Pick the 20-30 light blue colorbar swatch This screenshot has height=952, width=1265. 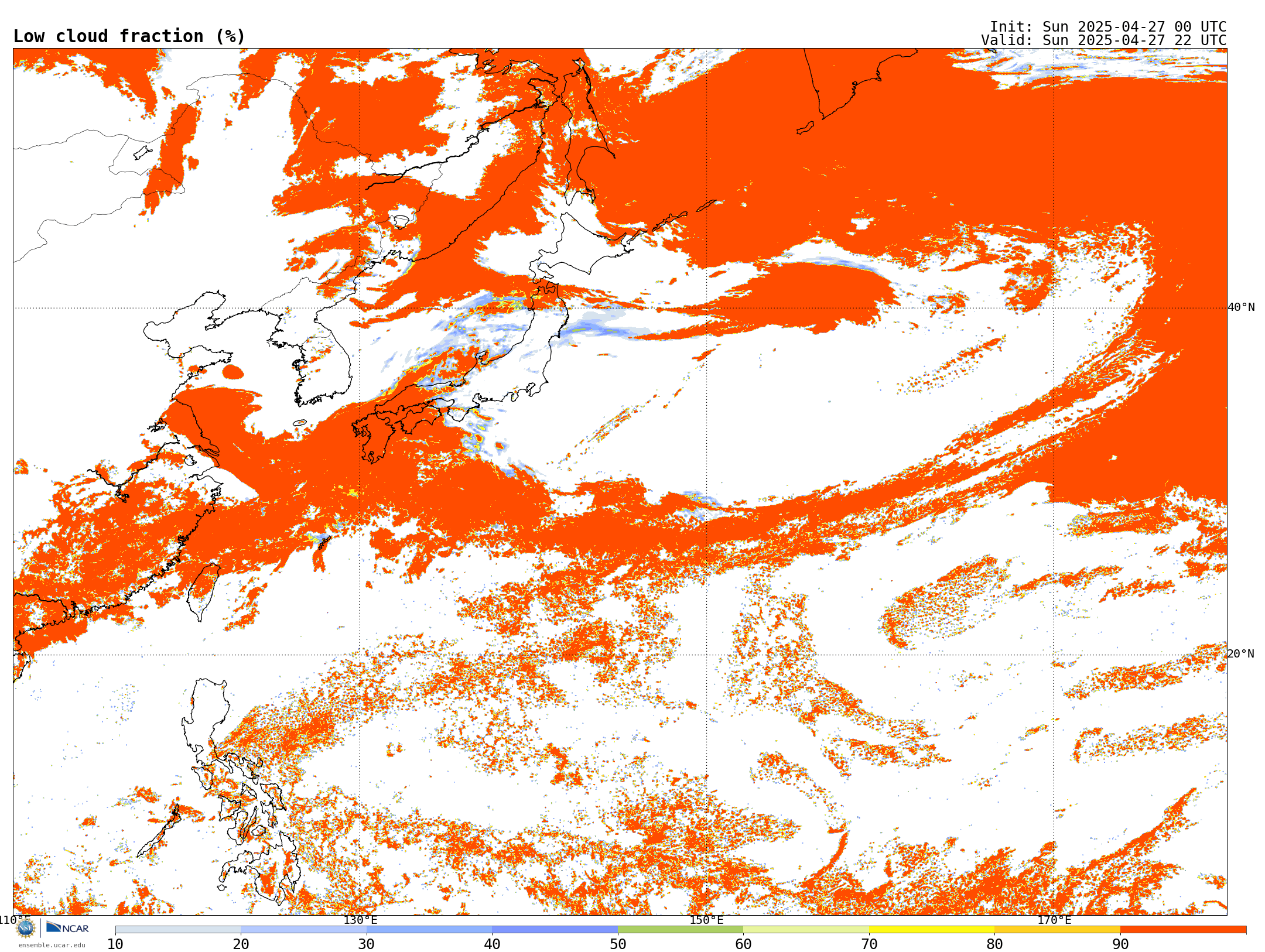[303, 930]
